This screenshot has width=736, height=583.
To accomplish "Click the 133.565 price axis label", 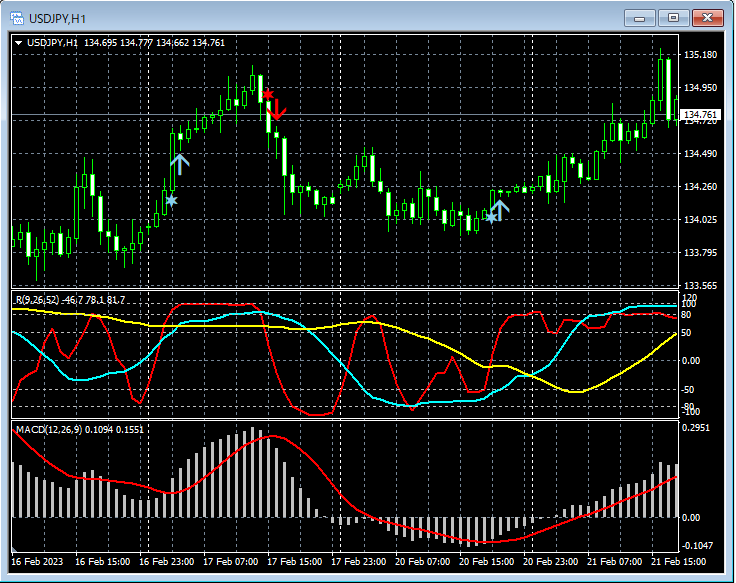I will click(700, 285).
